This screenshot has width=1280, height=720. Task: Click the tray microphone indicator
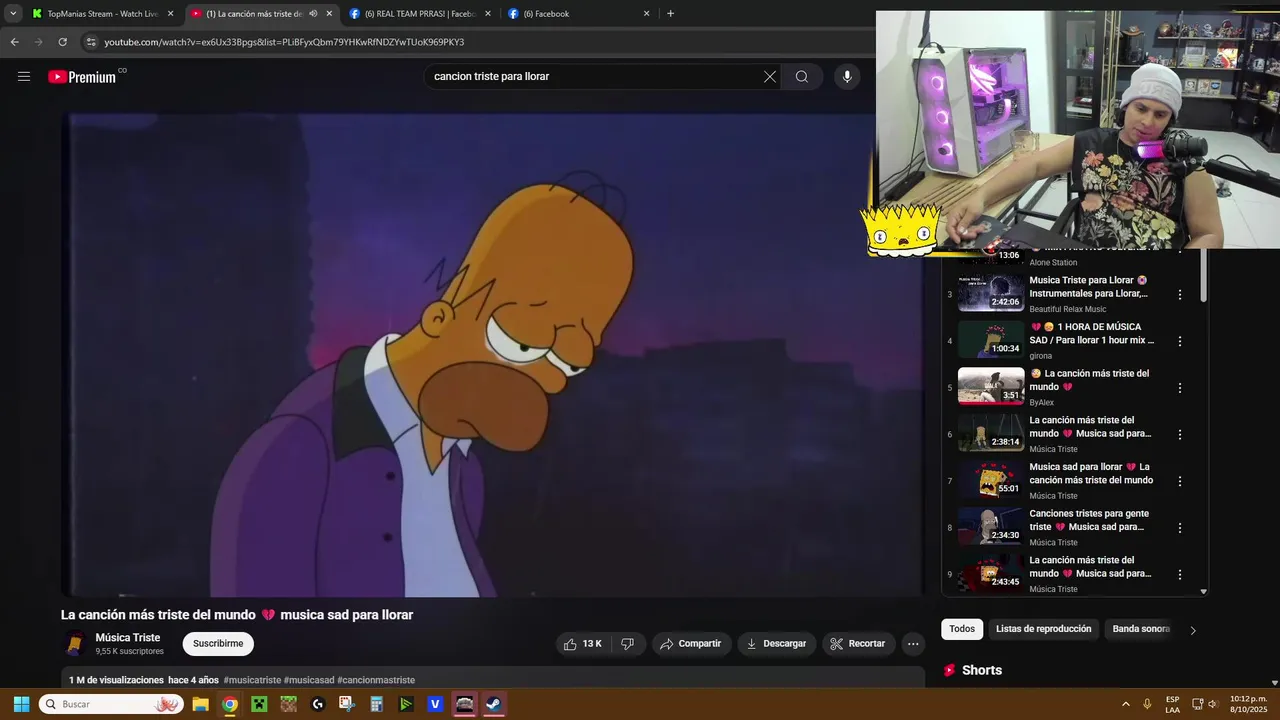pos(1147,704)
